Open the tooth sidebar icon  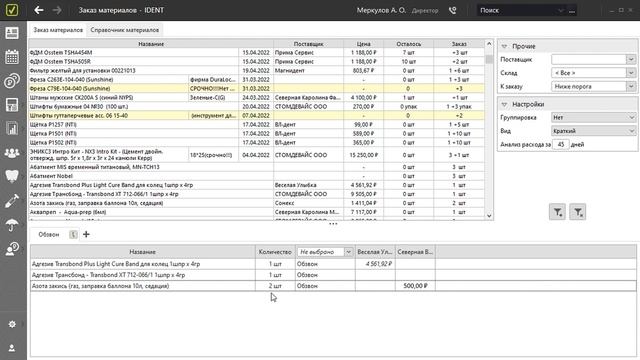point(12,176)
